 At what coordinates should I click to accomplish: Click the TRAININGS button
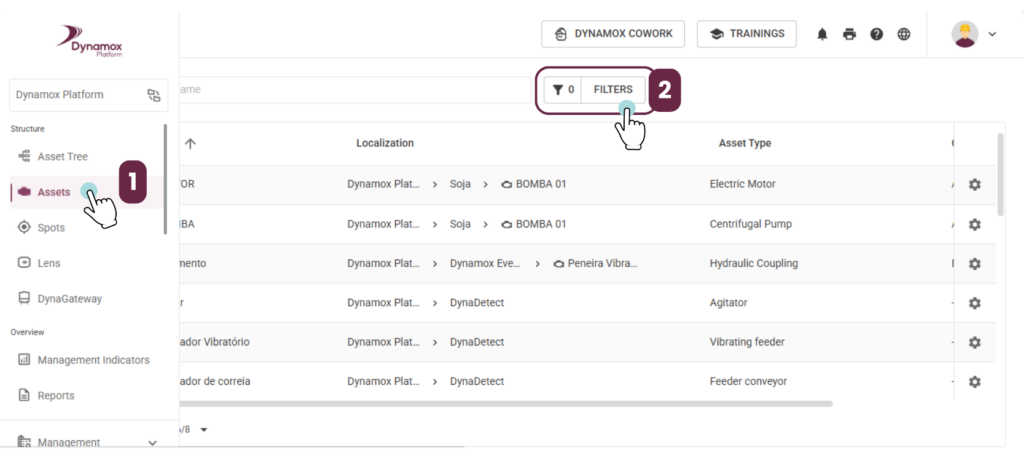click(746, 34)
